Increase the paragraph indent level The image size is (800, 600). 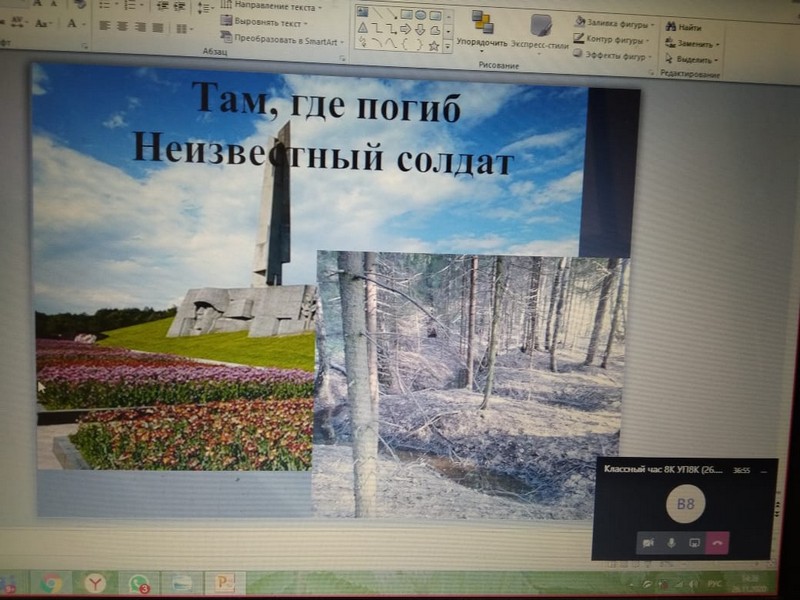click(179, 7)
